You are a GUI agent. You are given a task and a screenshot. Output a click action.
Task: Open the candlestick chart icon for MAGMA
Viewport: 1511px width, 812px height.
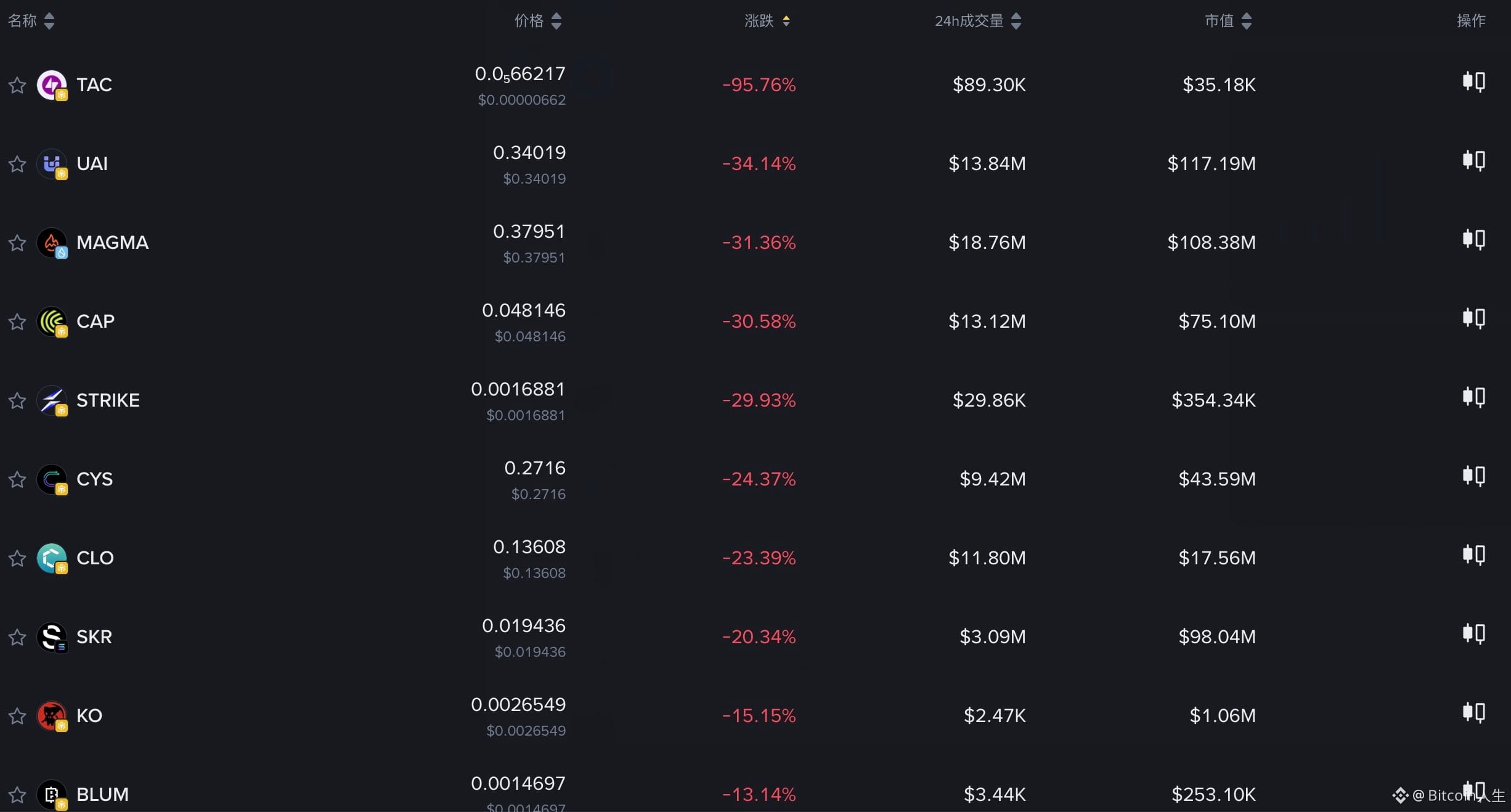[x=1474, y=239]
